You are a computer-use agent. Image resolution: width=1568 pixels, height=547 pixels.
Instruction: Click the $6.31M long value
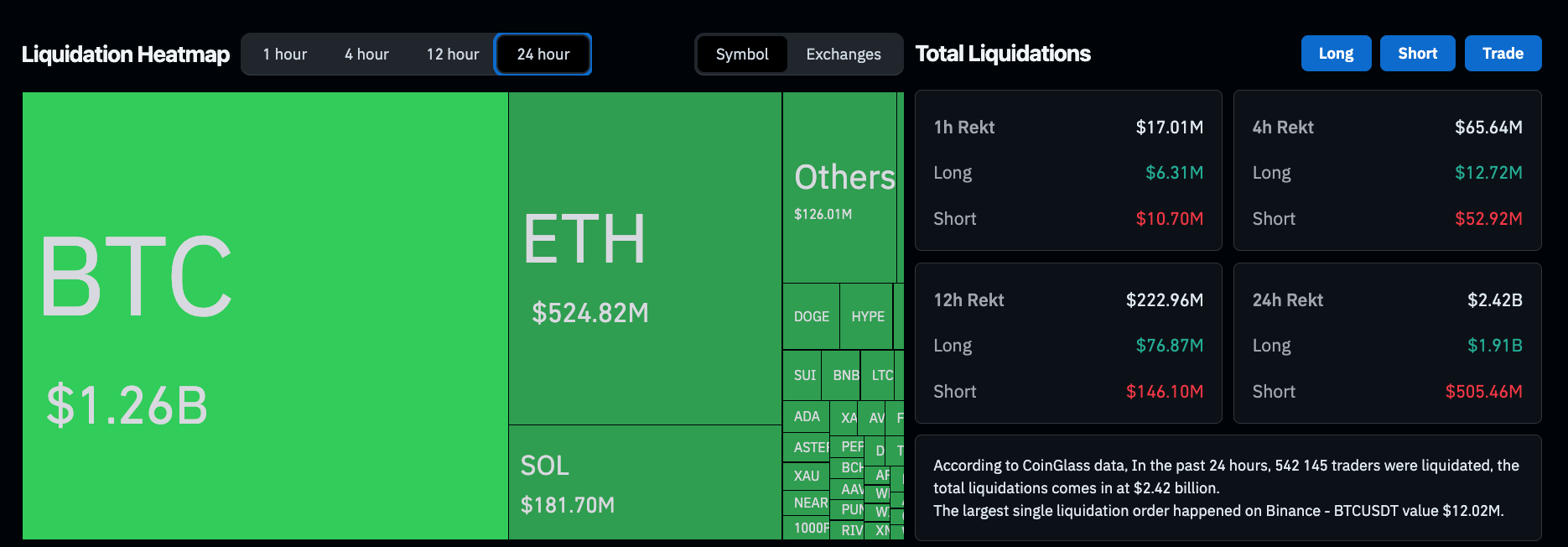(x=1174, y=173)
